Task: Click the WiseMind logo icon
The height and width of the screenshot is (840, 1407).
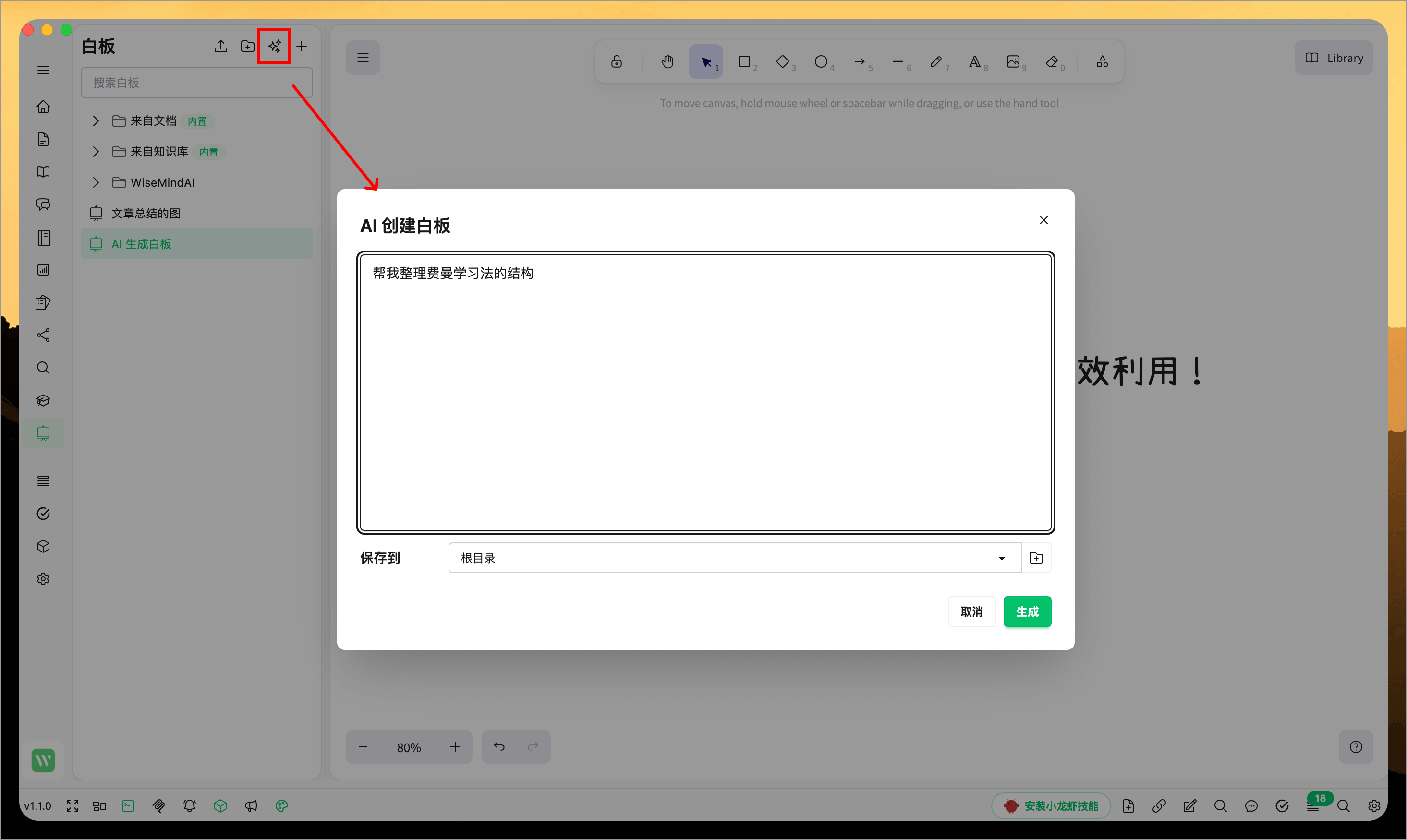Action: tap(43, 760)
